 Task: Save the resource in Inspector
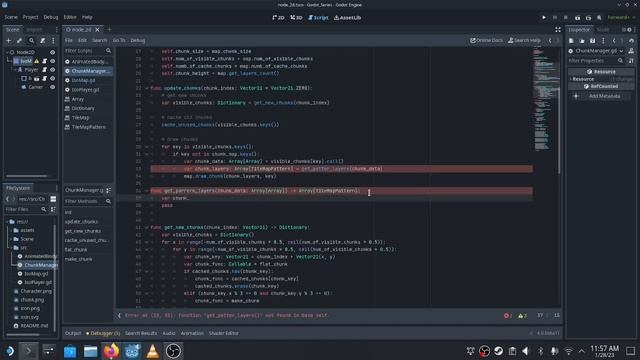click(x=592, y=40)
